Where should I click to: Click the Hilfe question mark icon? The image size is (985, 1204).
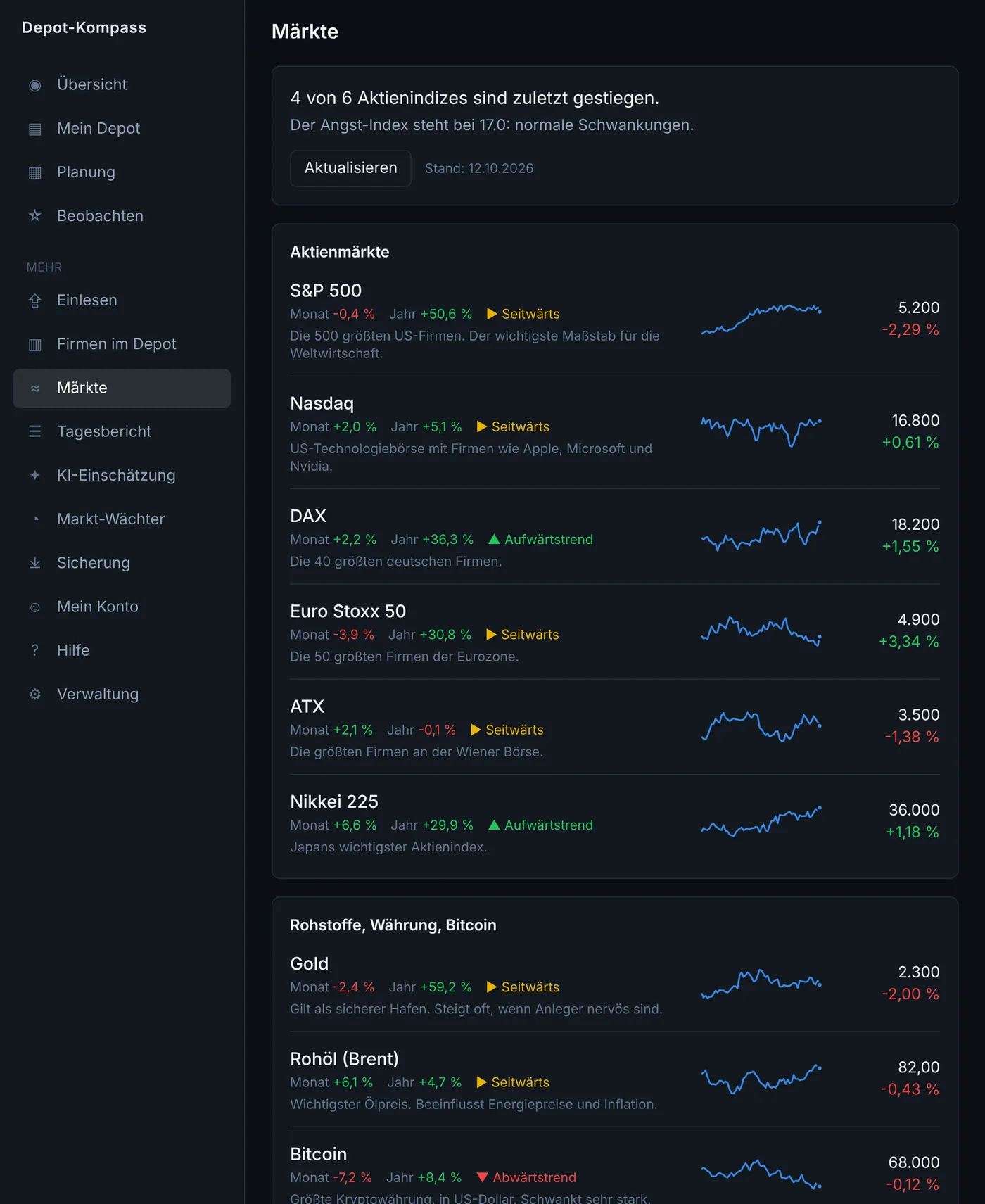pos(35,650)
